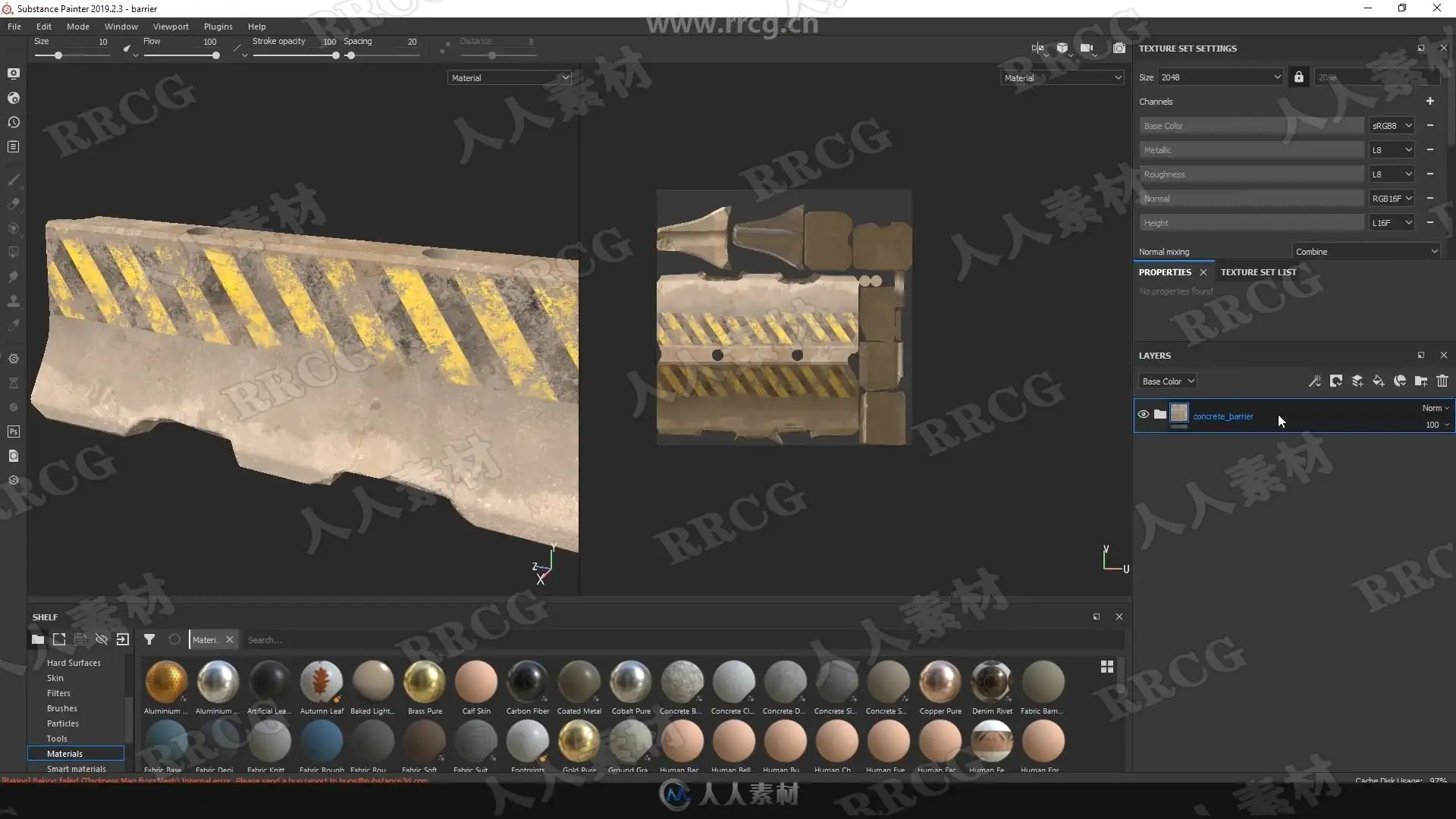Image resolution: width=1456 pixels, height=819 pixels.
Task: Open the texture Size 2048 dropdown
Action: point(1220,77)
